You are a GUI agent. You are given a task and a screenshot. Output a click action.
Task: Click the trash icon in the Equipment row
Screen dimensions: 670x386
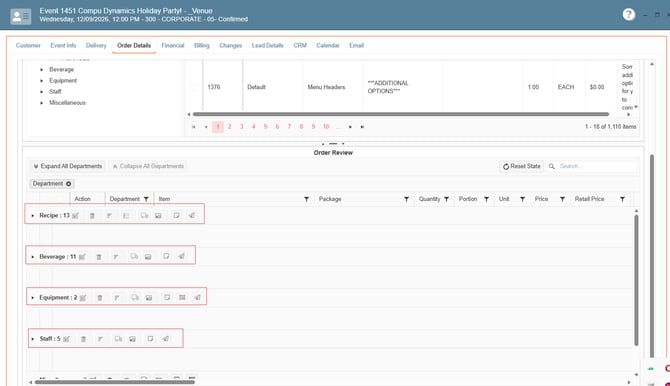pyautogui.click(x=100, y=298)
